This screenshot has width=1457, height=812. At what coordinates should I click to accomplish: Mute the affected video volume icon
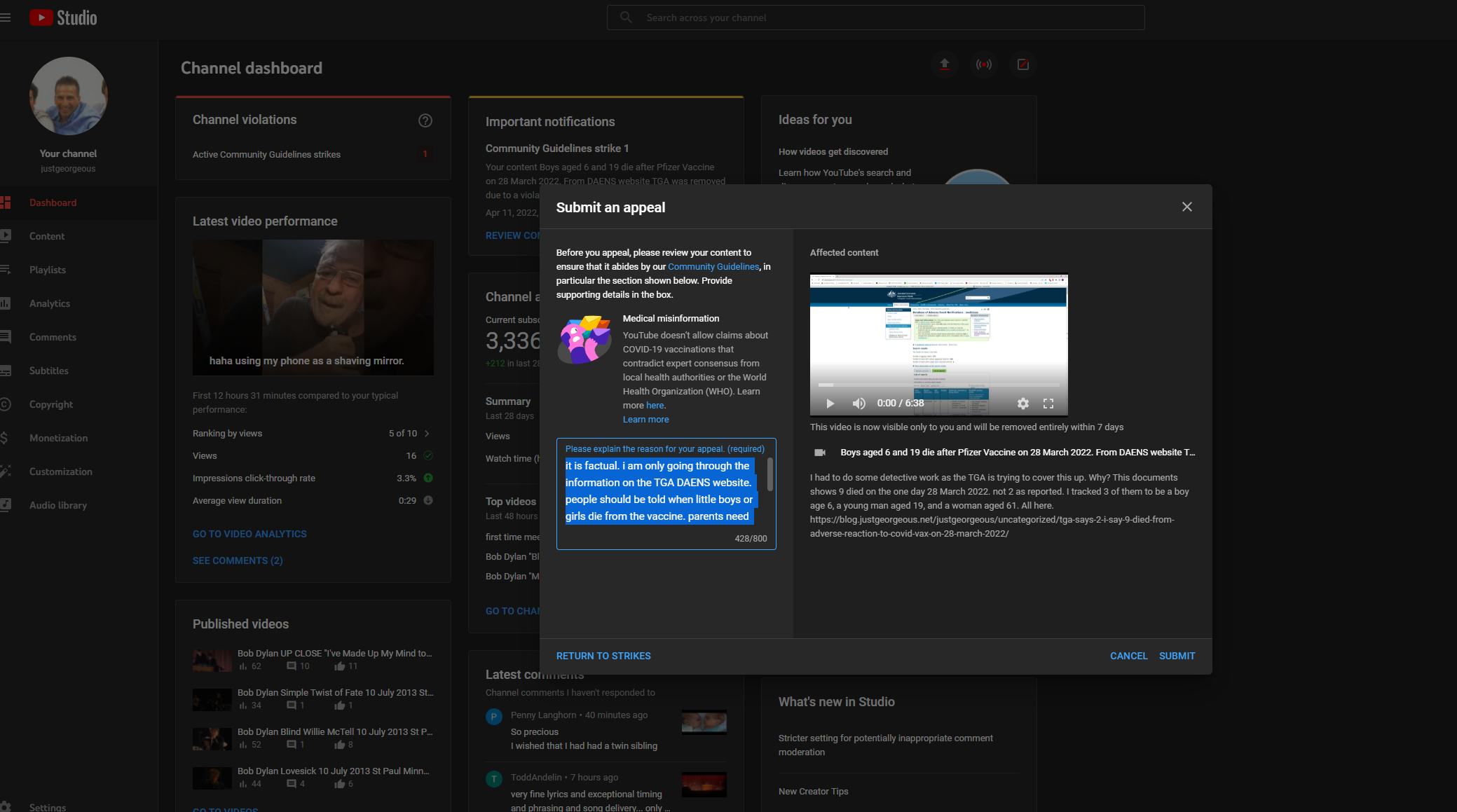(x=859, y=404)
